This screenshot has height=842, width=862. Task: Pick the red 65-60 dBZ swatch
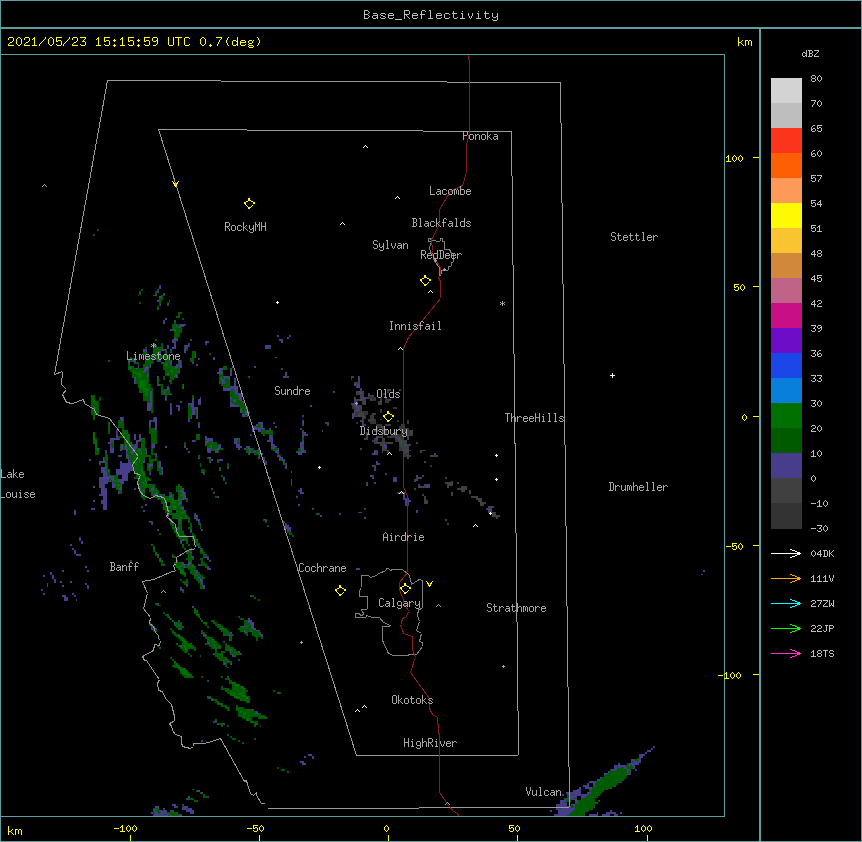tap(786, 141)
